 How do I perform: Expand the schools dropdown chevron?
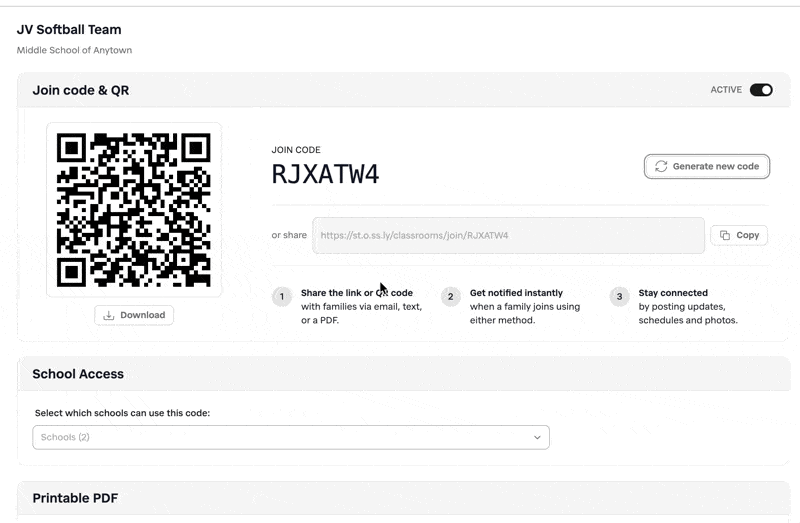coord(537,437)
